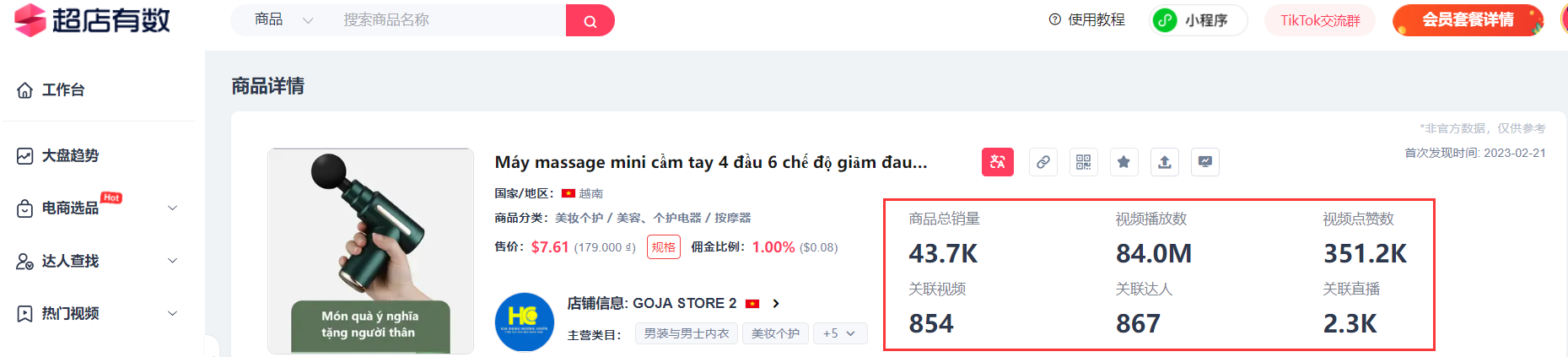
Task: Toggle the red translate icon
Action: click(x=998, y=162)
